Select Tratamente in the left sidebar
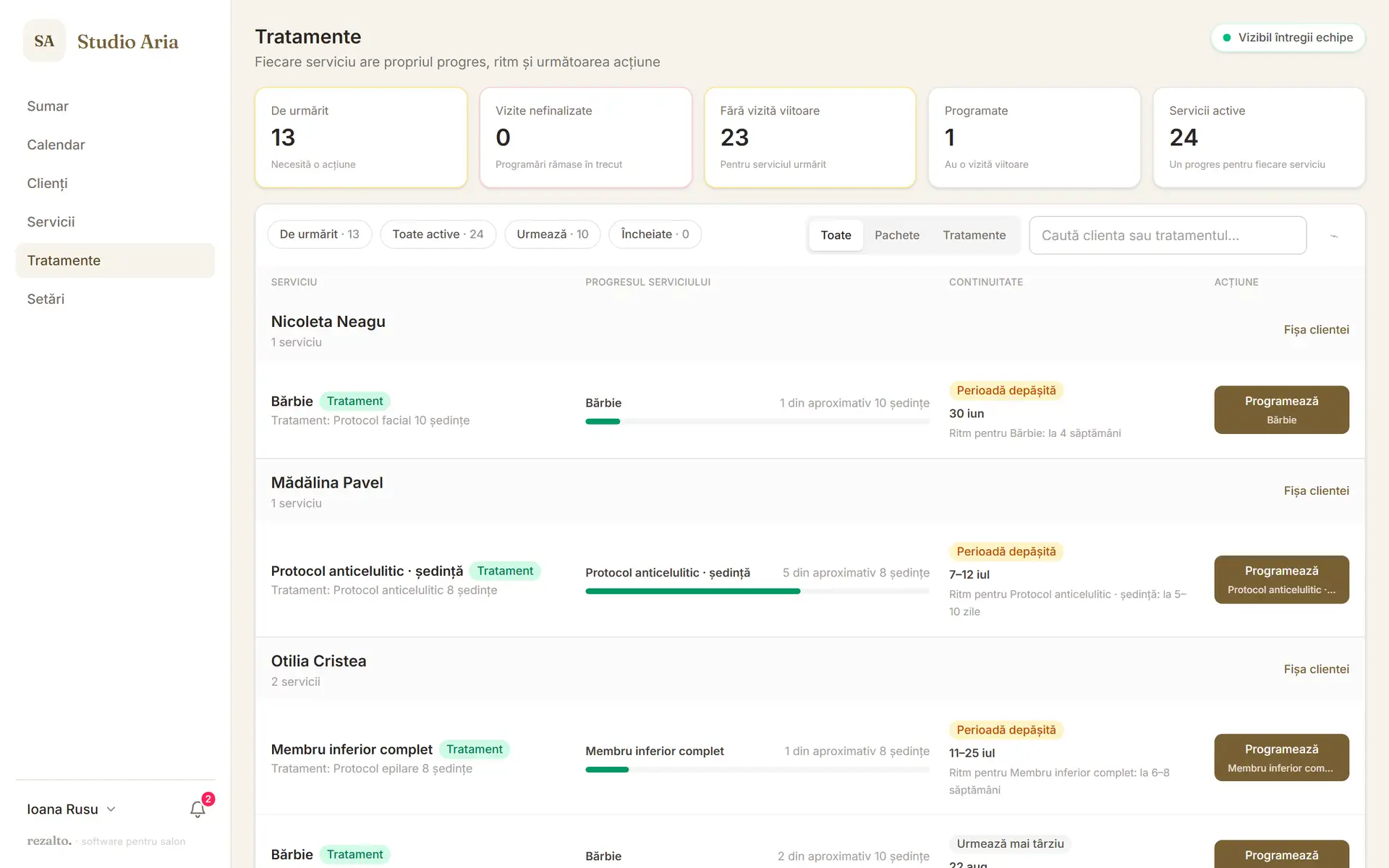Screen dimensions: 1389x868 coord(115,260)
